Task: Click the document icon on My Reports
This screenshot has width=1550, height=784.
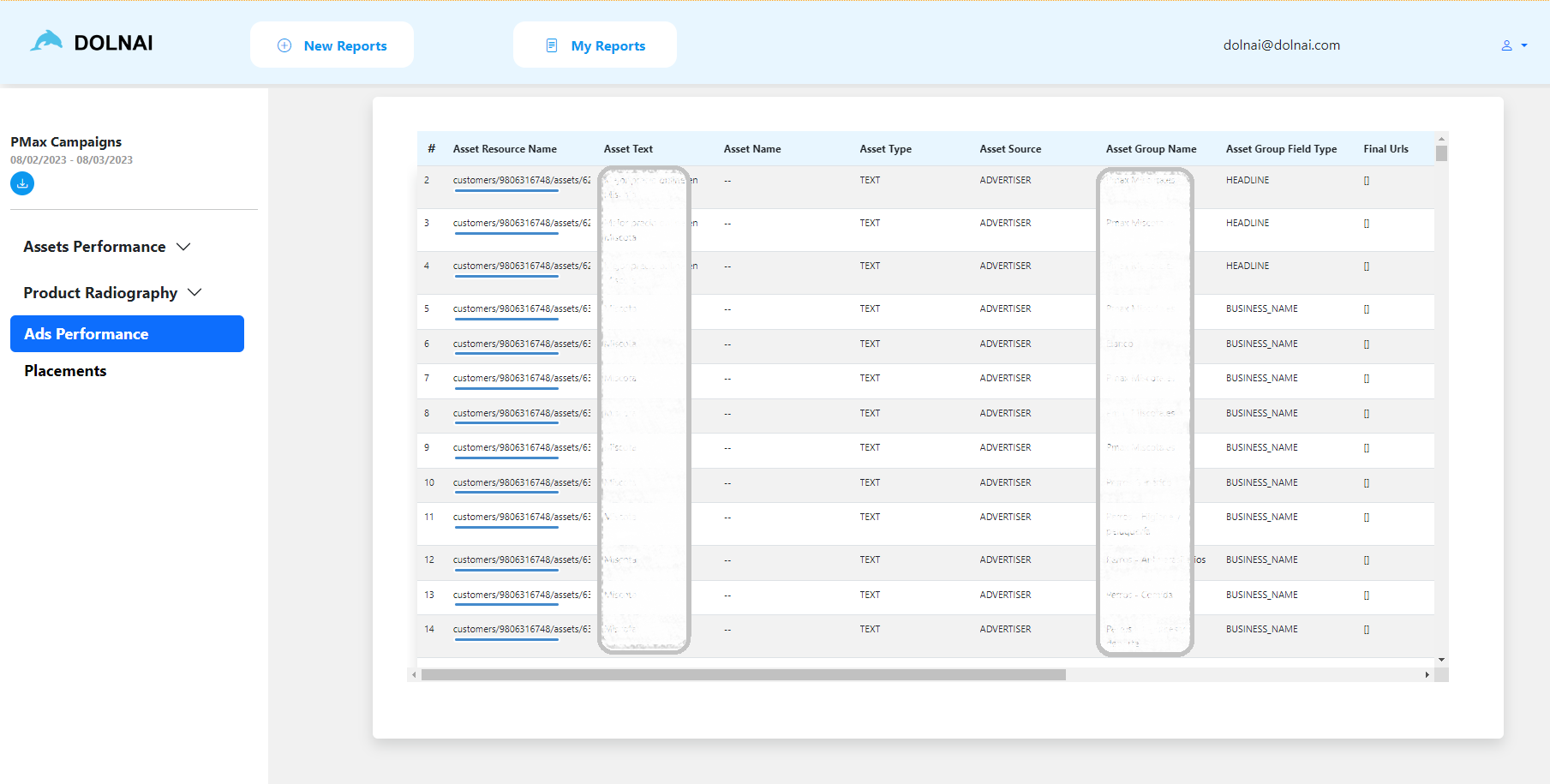Action: coord(551,45)
